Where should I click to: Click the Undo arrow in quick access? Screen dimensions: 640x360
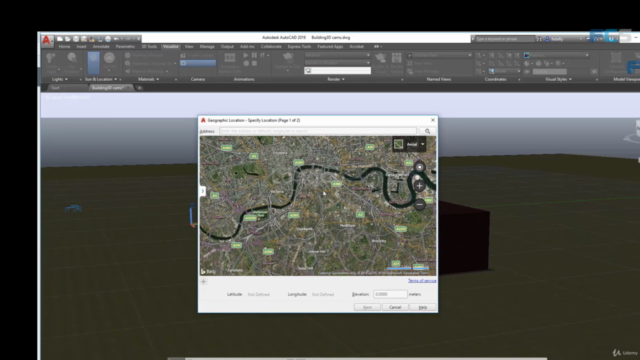click(116, 39)
